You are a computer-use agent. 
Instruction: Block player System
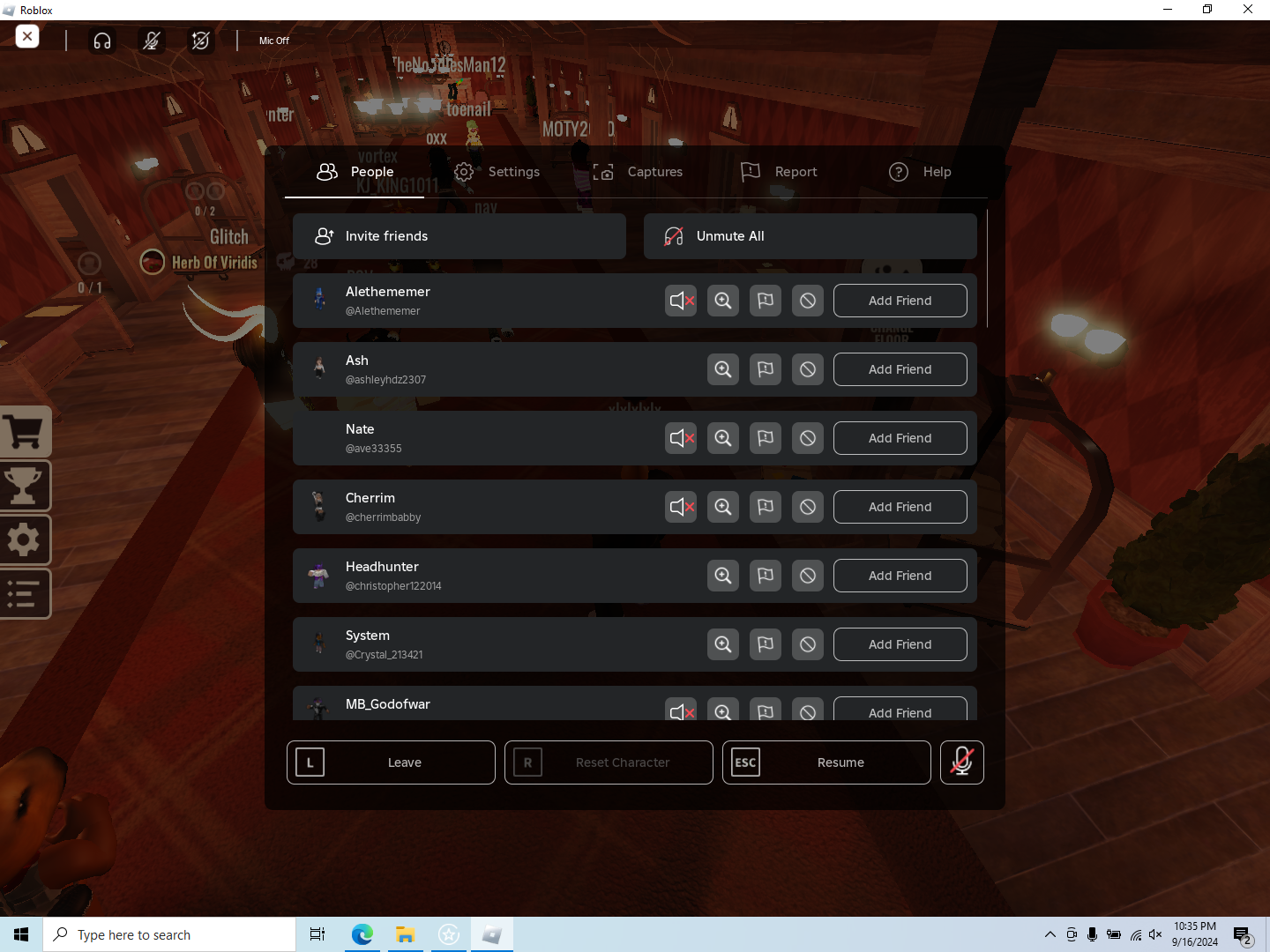click(x=808, y=644)
